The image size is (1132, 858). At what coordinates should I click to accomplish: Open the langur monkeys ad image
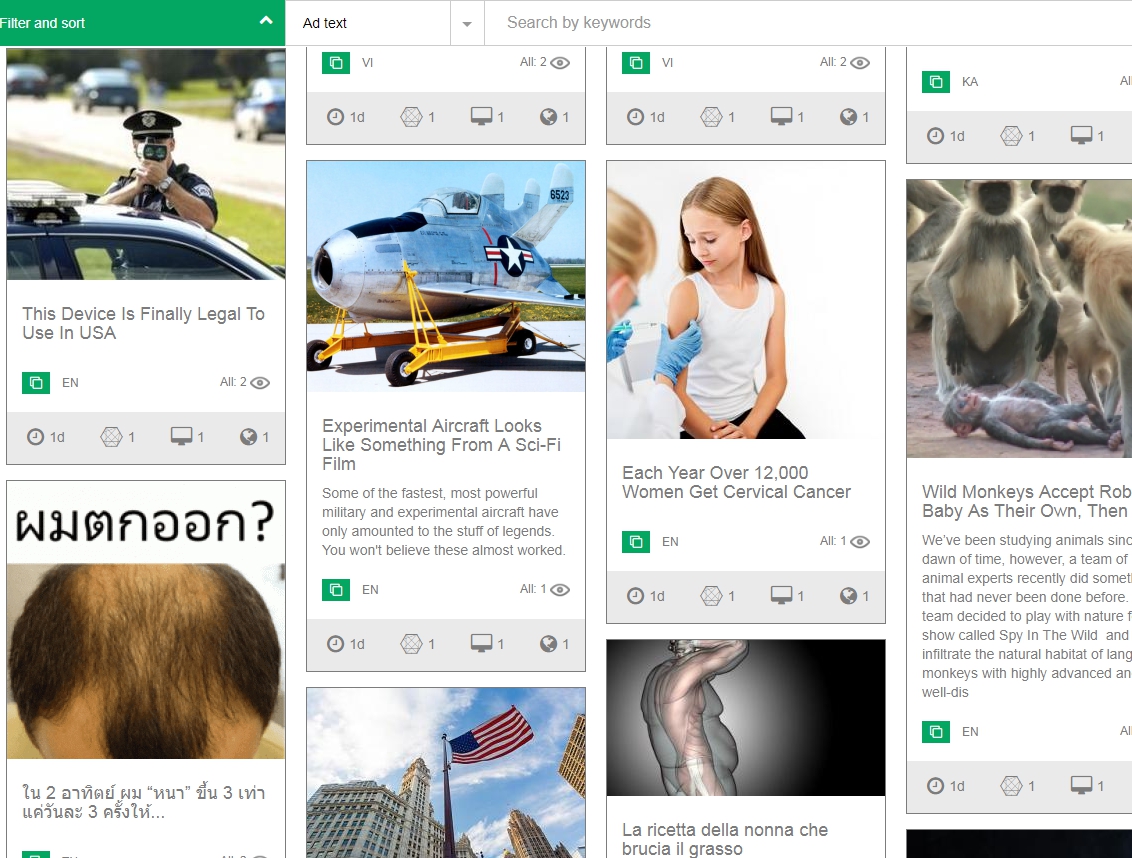(1019, 318)
